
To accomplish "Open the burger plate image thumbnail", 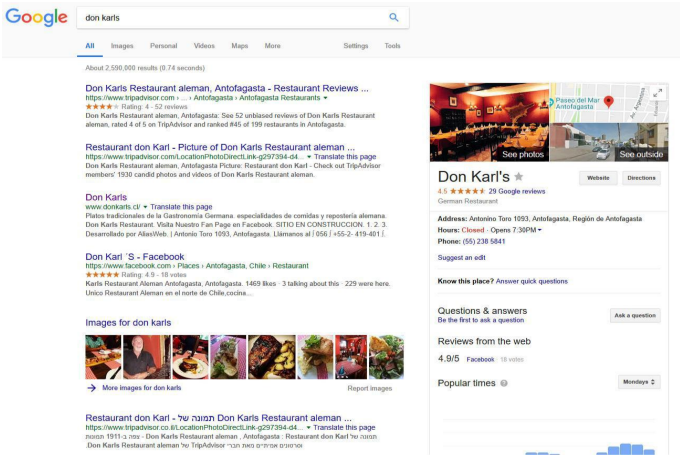I will pos(190,357).
